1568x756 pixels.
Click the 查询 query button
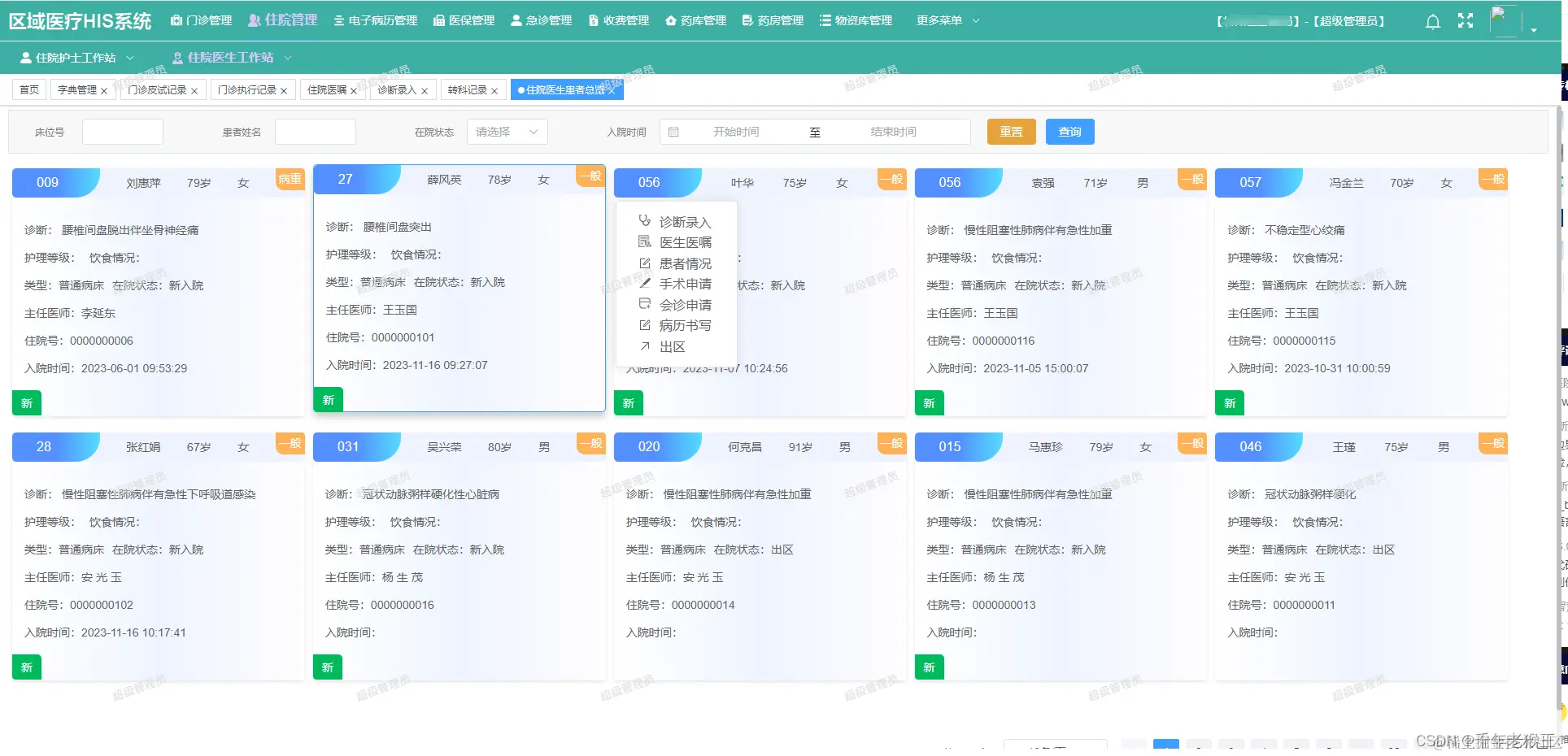(1069, 131)
